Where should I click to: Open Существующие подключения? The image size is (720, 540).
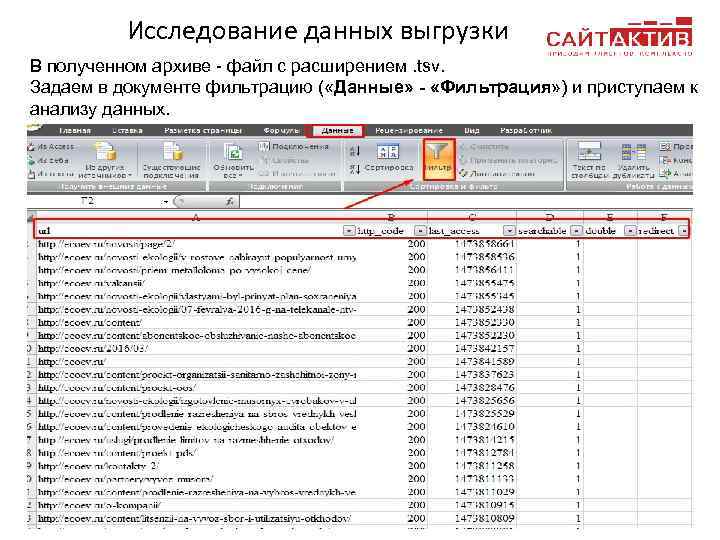(172, 160)
